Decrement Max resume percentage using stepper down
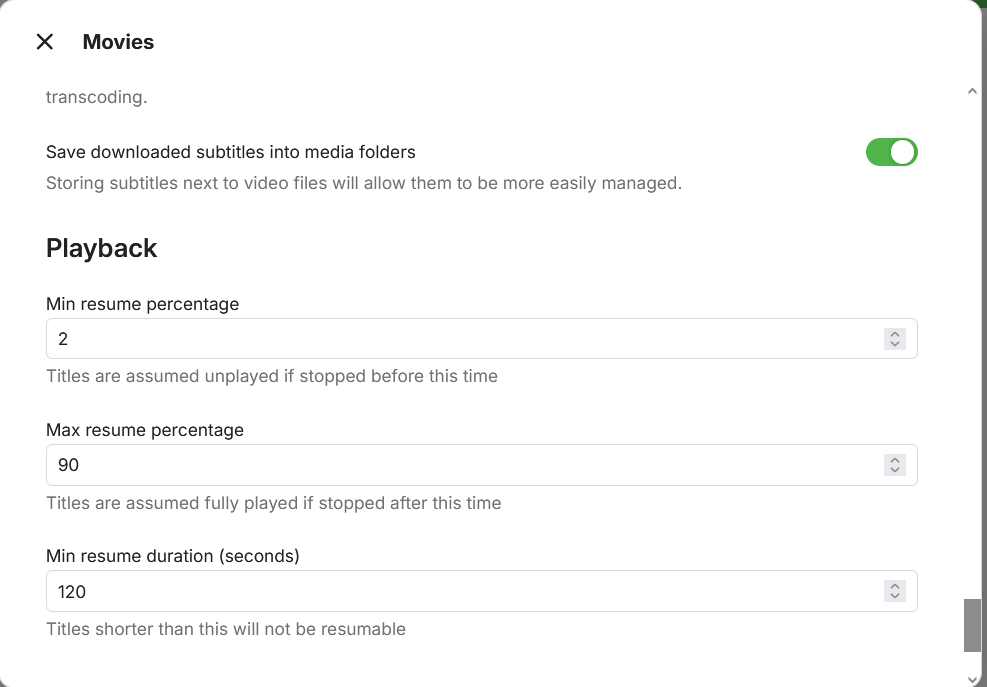 point(895,471)
